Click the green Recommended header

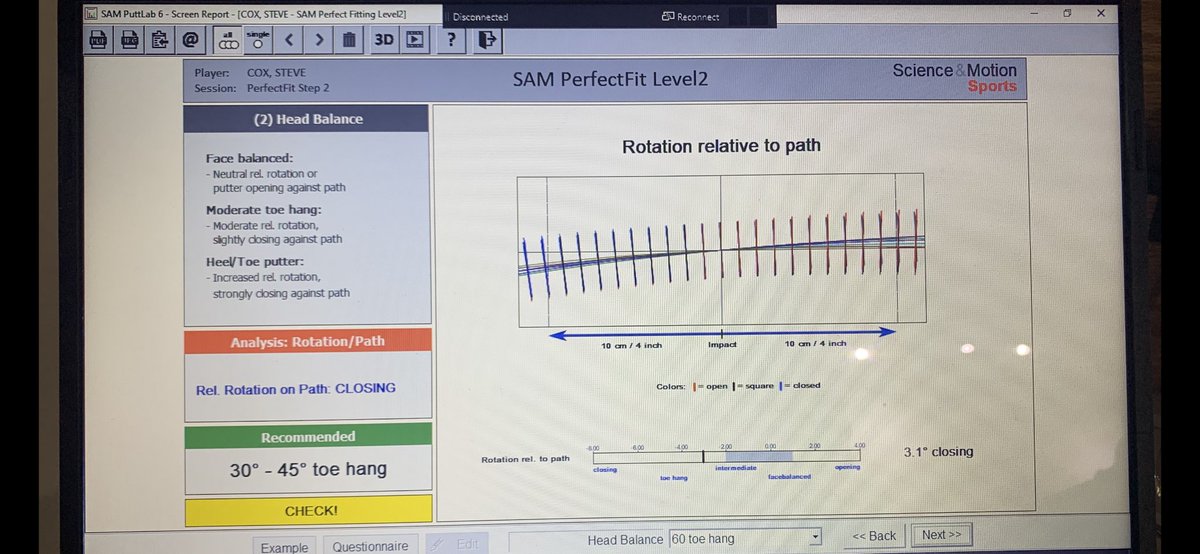point(308,437)
